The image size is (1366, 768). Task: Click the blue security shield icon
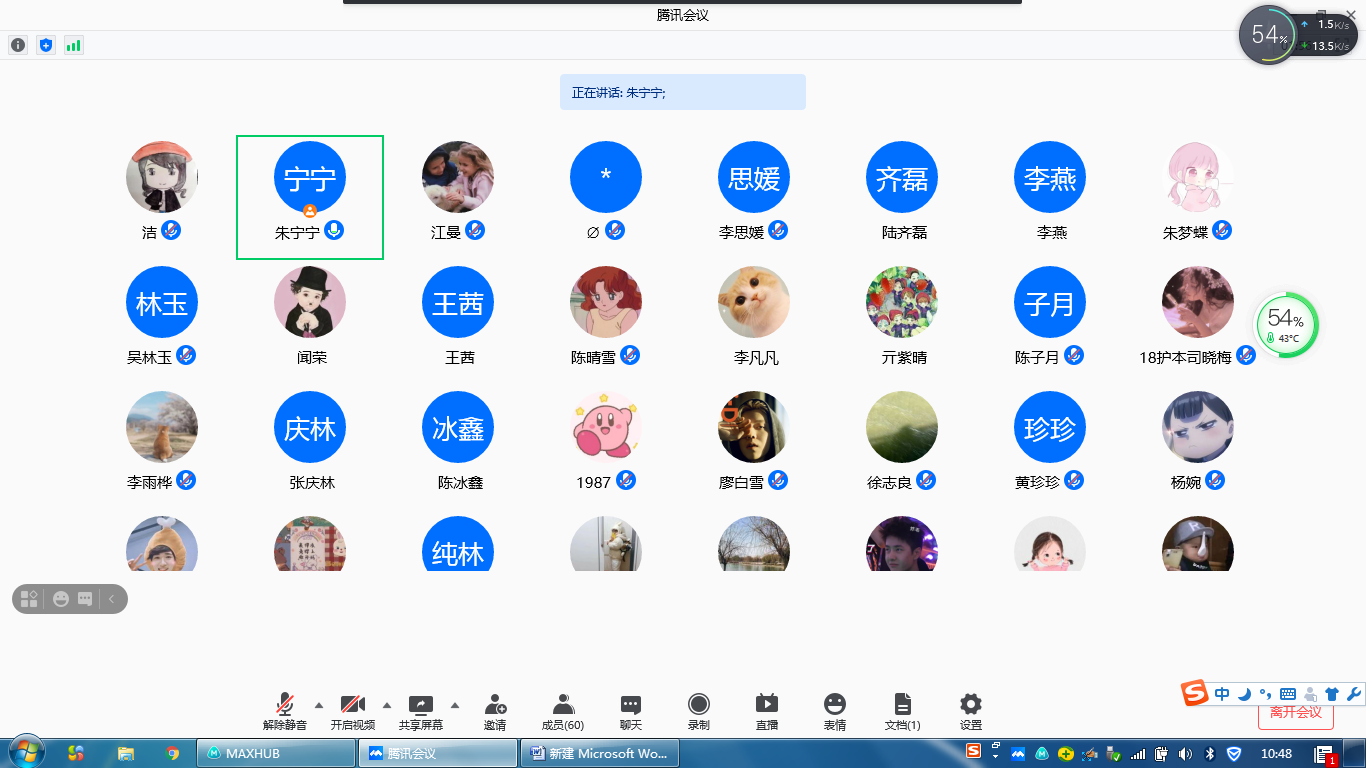(x=46, y=45)
